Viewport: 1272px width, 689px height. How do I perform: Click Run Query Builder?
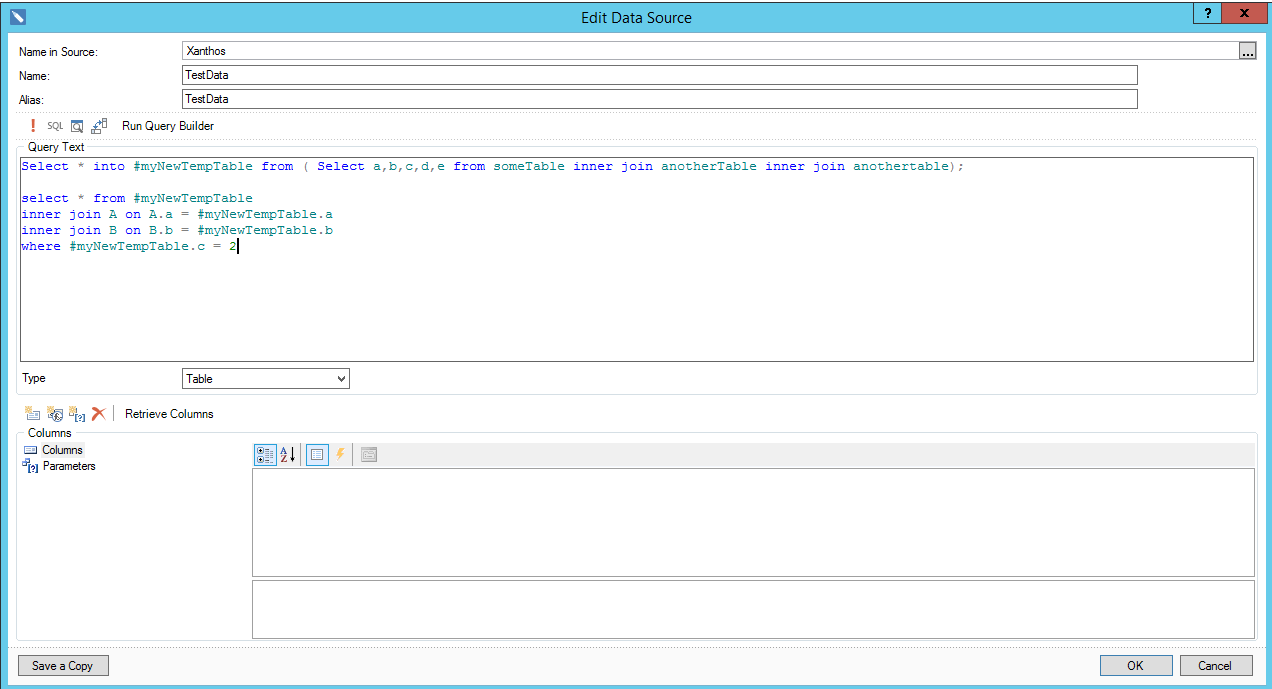pos(167,126)
